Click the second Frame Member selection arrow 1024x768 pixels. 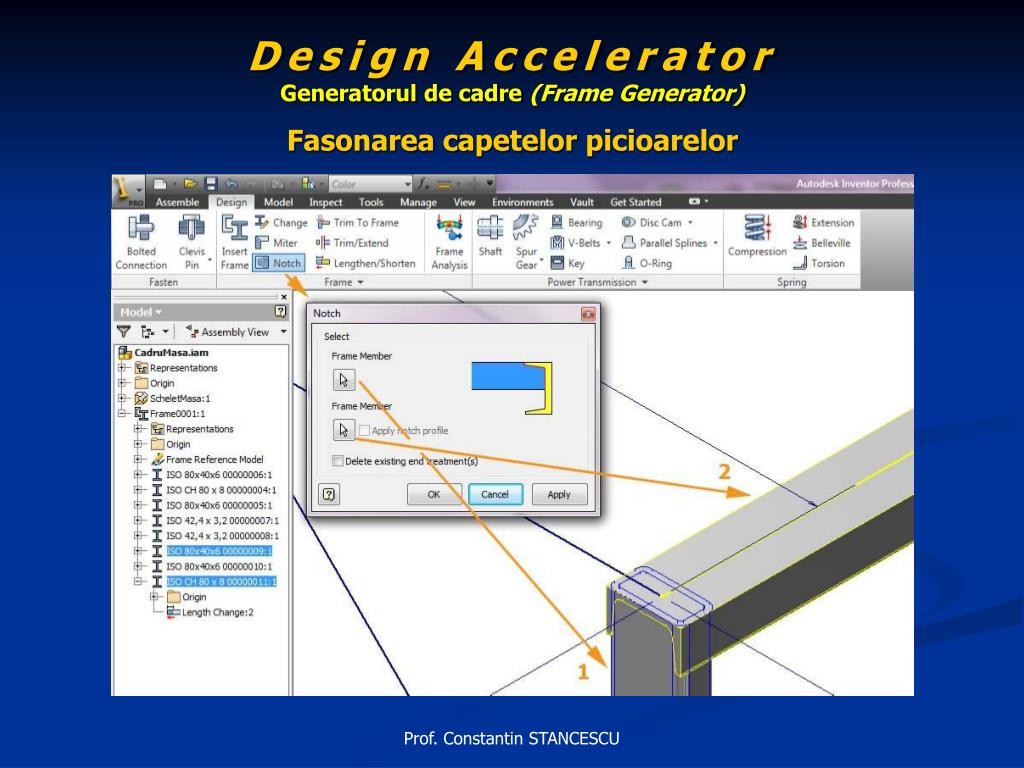pos(344,430)
